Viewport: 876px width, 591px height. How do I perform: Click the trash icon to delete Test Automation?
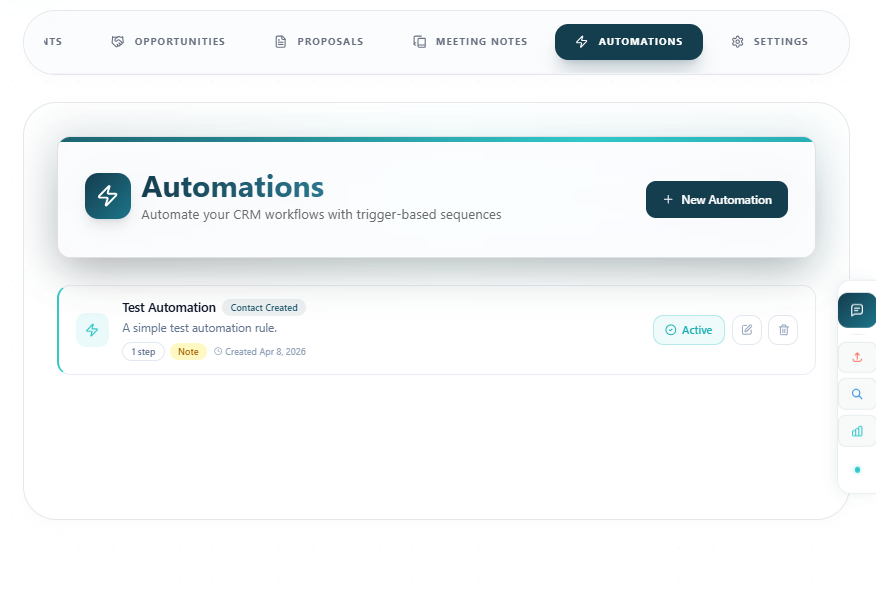(783, 330)
